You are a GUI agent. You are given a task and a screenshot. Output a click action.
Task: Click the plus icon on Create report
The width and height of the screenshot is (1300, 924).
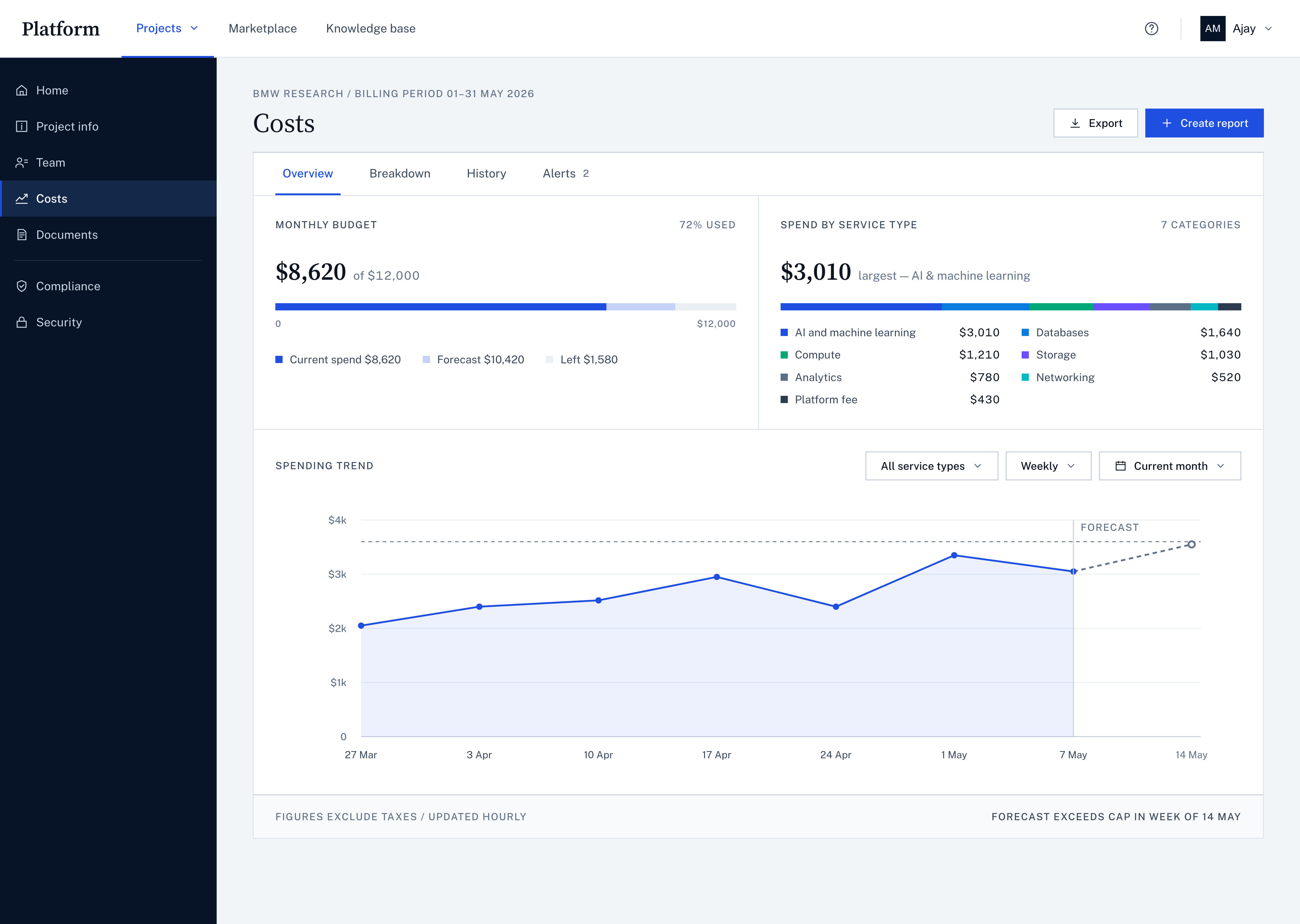tap(1167, 123)
